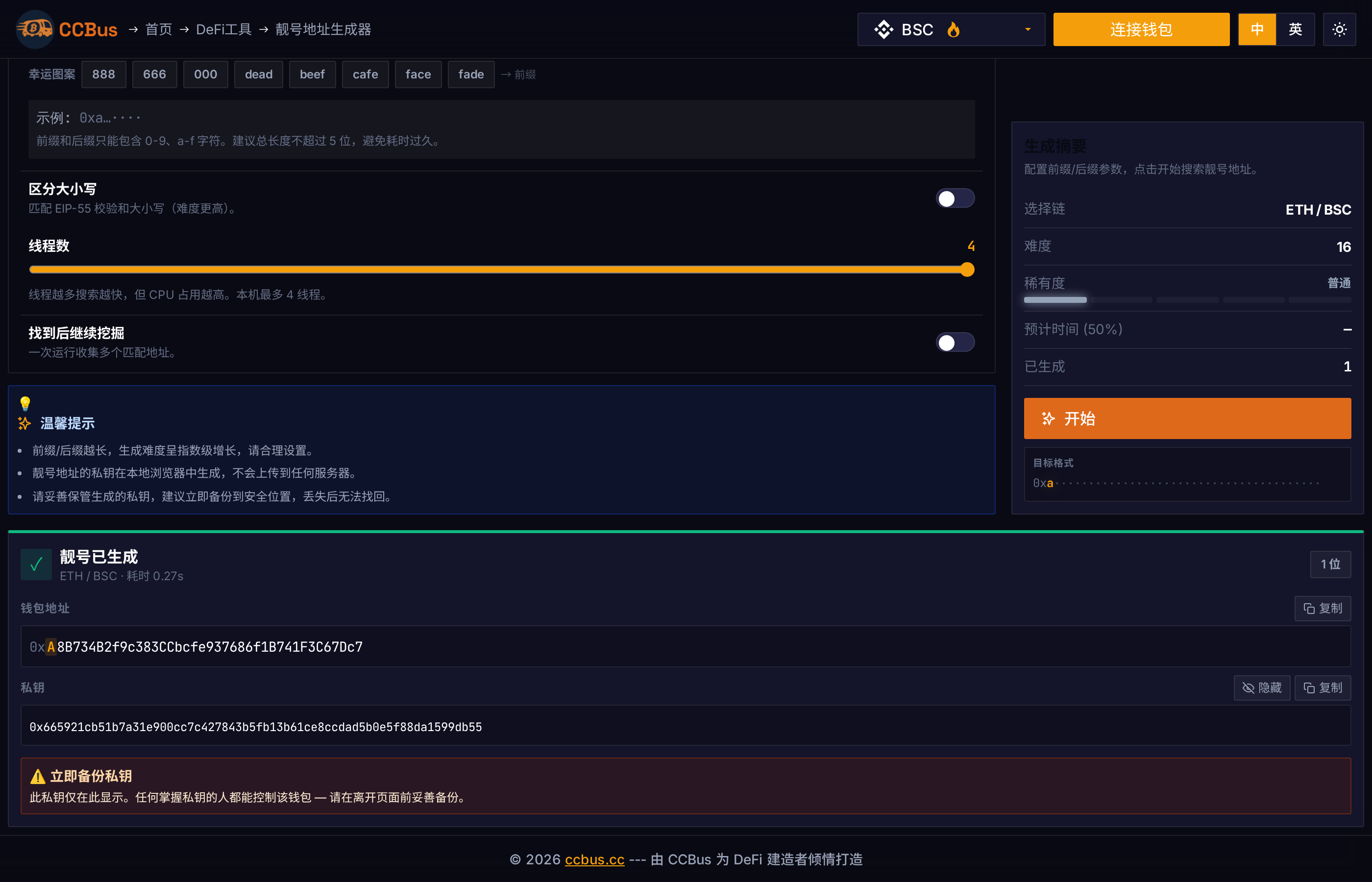Open the BSC network dropdown arrow
This screenshot has width=1372, height=882.
tap(1028, 29)
